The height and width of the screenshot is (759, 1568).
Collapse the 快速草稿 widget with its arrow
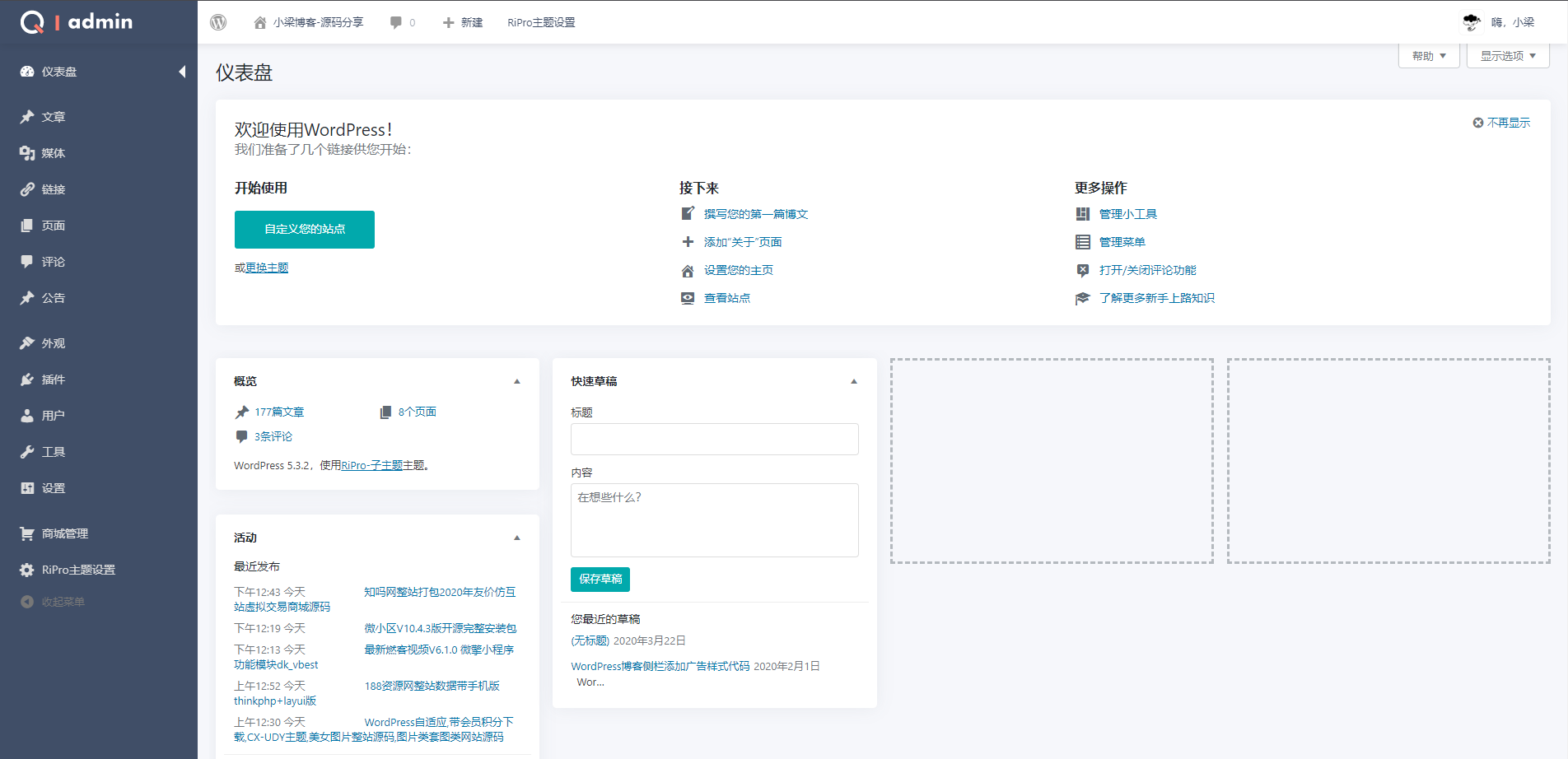pyautogui.click(x=854, y=381)
